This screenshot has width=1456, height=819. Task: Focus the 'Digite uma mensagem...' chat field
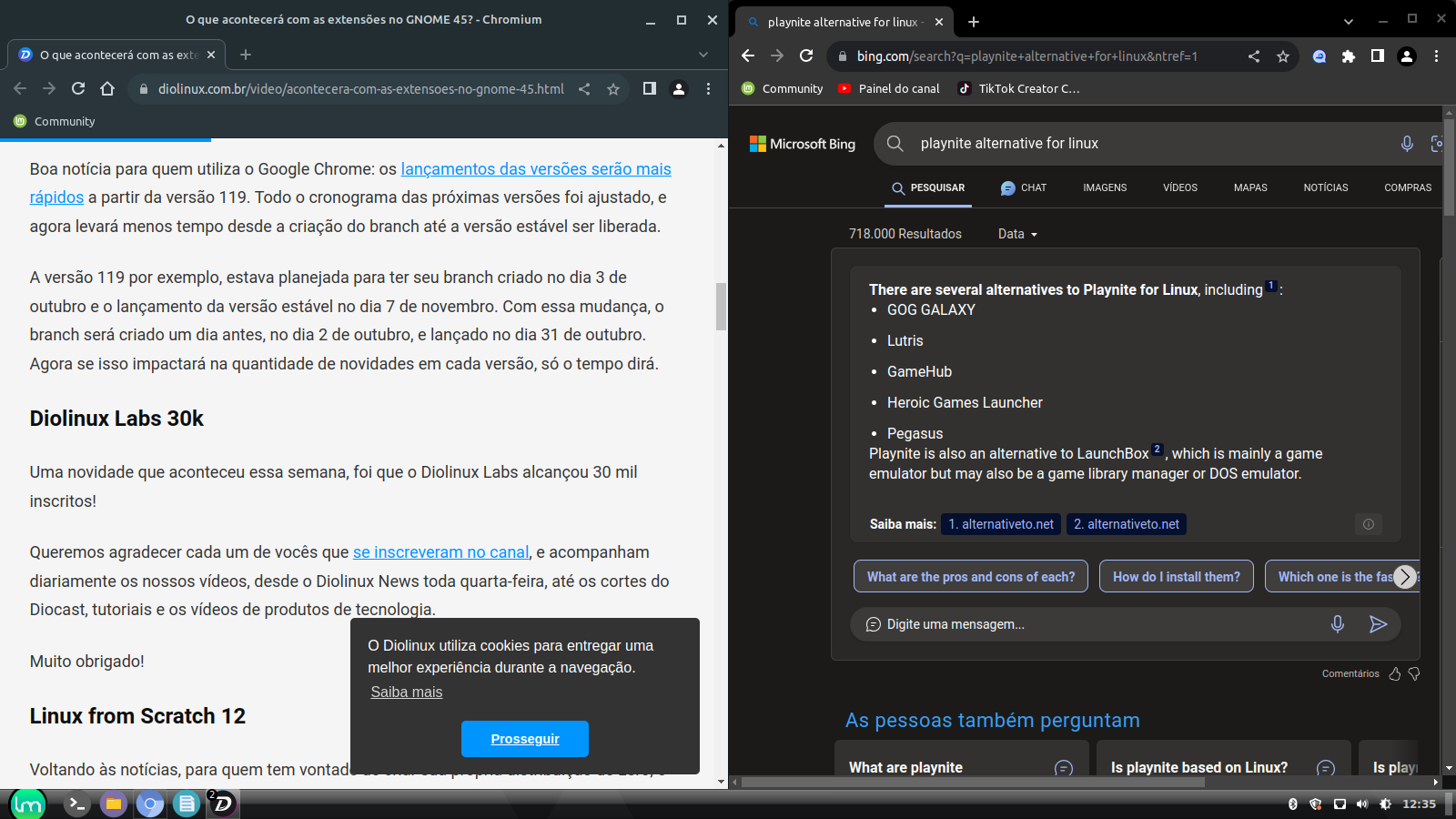click(x=1092, y=624)
